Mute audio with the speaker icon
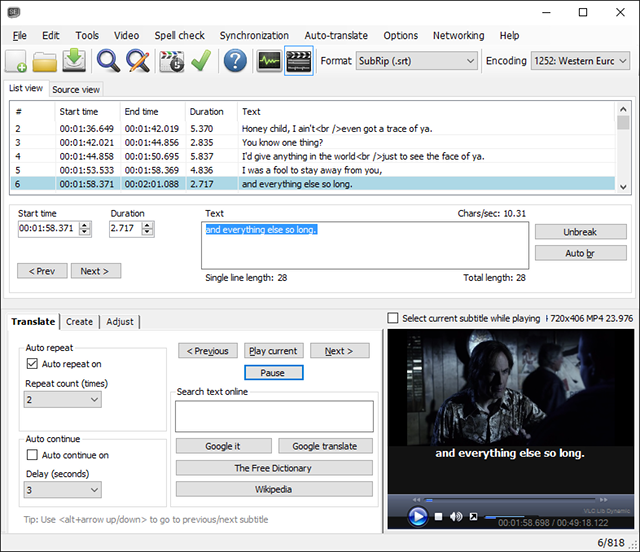This screenshot has width=640, height=552. coord(456,517)
